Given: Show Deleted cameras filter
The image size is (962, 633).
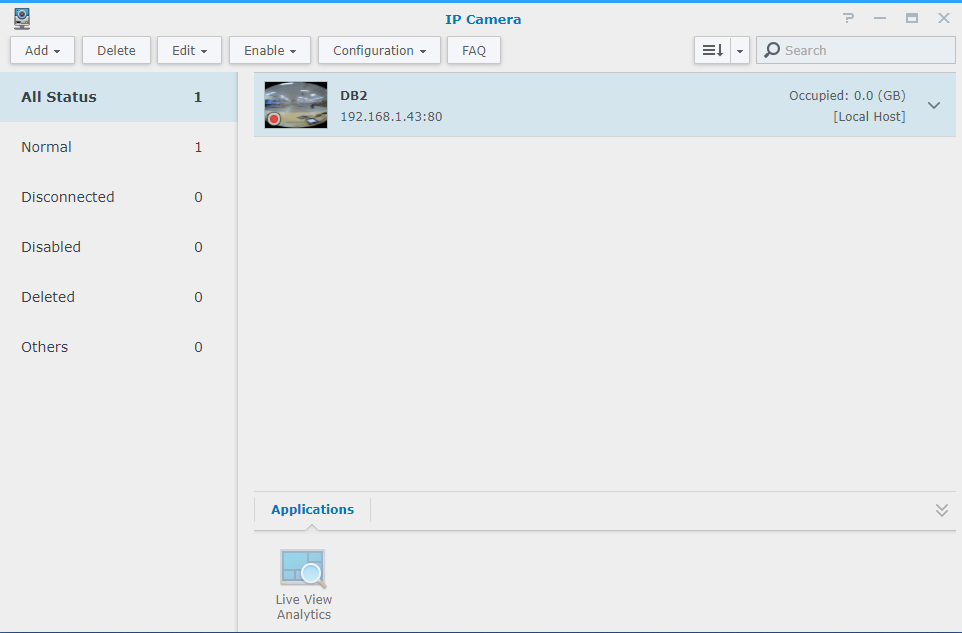Looking at the screenshot, I should (118, 297).
